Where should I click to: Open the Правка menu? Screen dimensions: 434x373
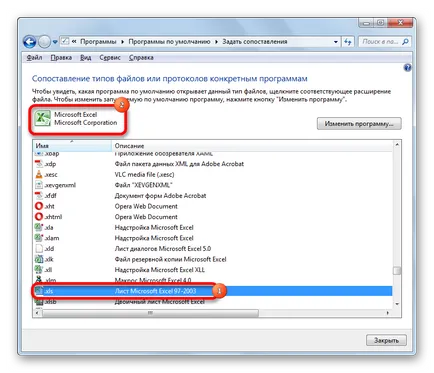[61, 58]
